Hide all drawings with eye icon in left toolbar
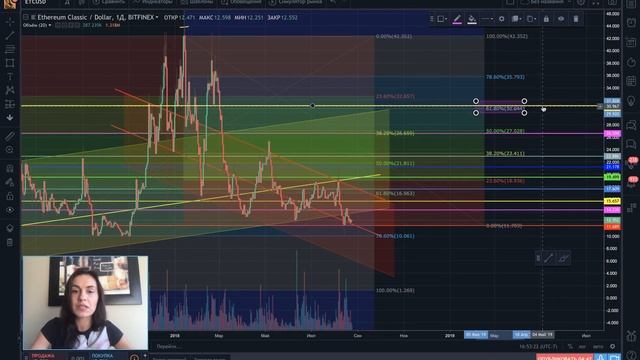The width and height of the screenshot is (640, 360). point(10,210)
